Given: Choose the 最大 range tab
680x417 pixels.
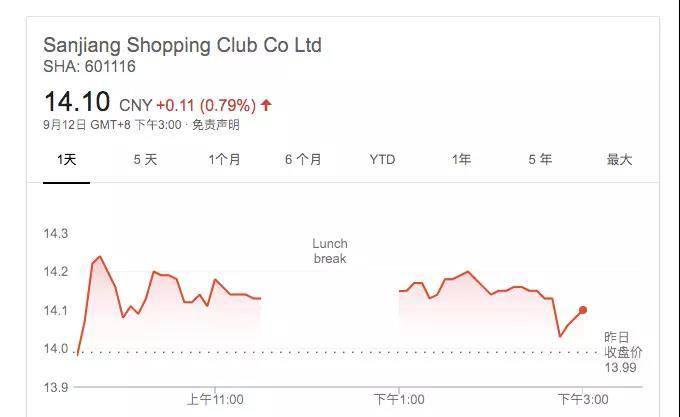Looking at the screenshot, I should (x=619, y=160).
